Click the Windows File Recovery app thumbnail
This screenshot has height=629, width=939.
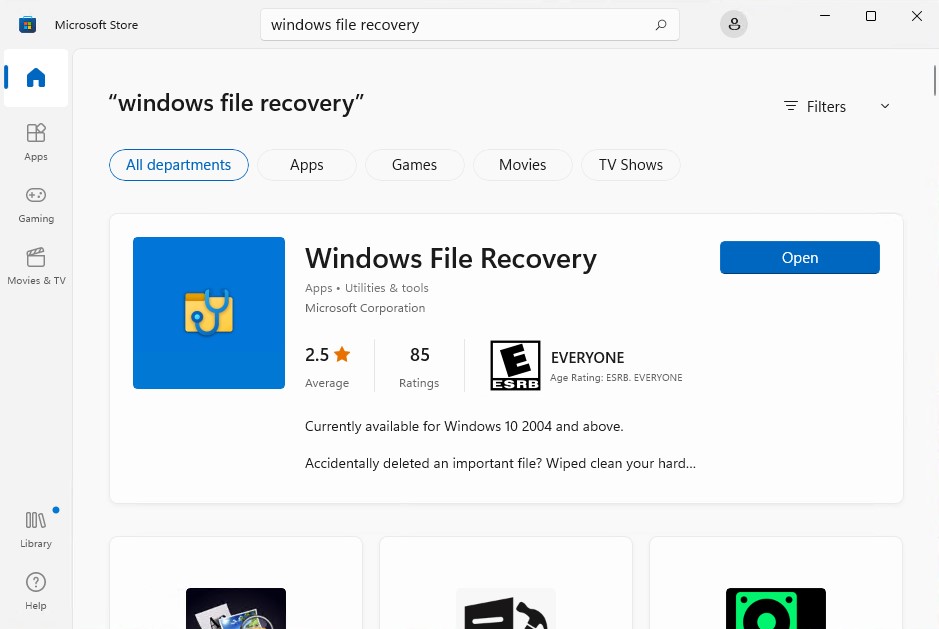point(208,312)
